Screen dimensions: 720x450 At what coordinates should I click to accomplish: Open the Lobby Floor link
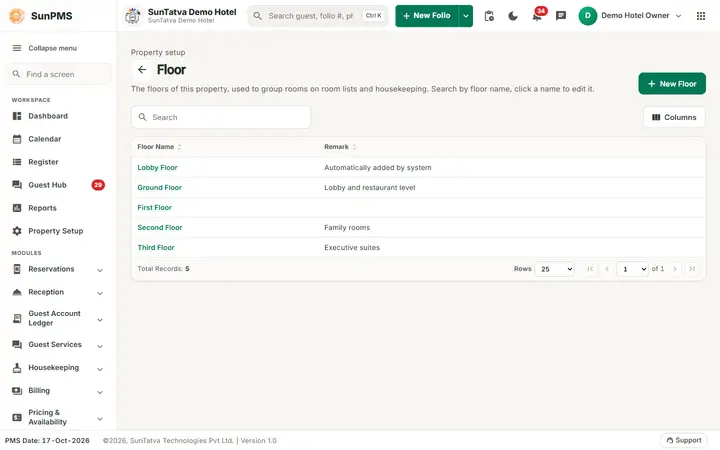158,168
